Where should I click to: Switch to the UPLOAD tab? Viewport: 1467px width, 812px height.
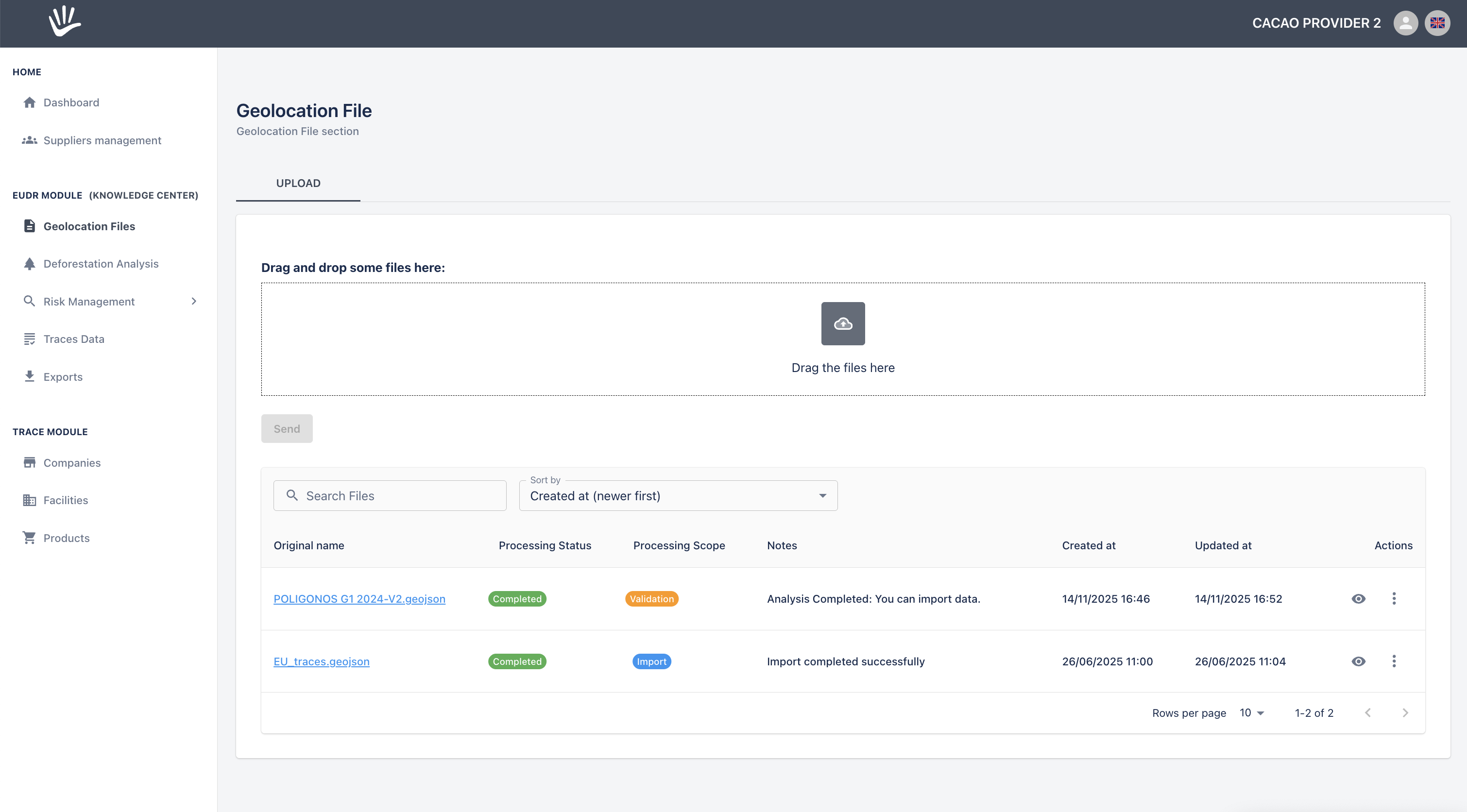(x=298, y=184)
